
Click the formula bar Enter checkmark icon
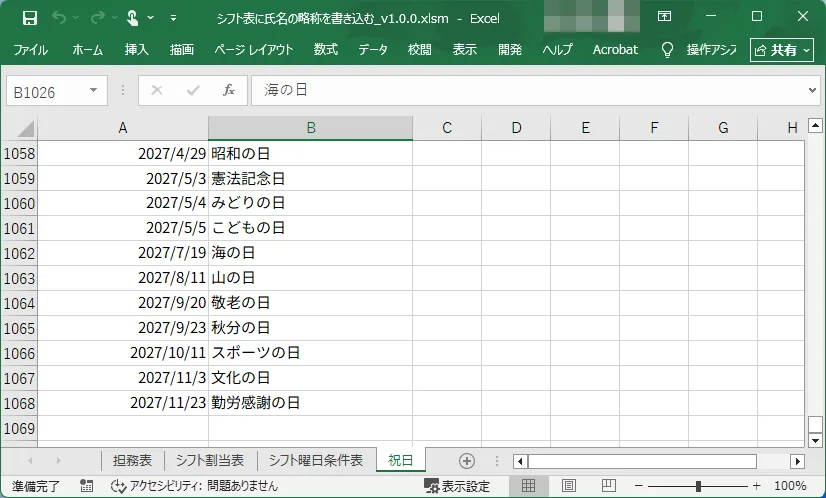click(x=193, y=90)
